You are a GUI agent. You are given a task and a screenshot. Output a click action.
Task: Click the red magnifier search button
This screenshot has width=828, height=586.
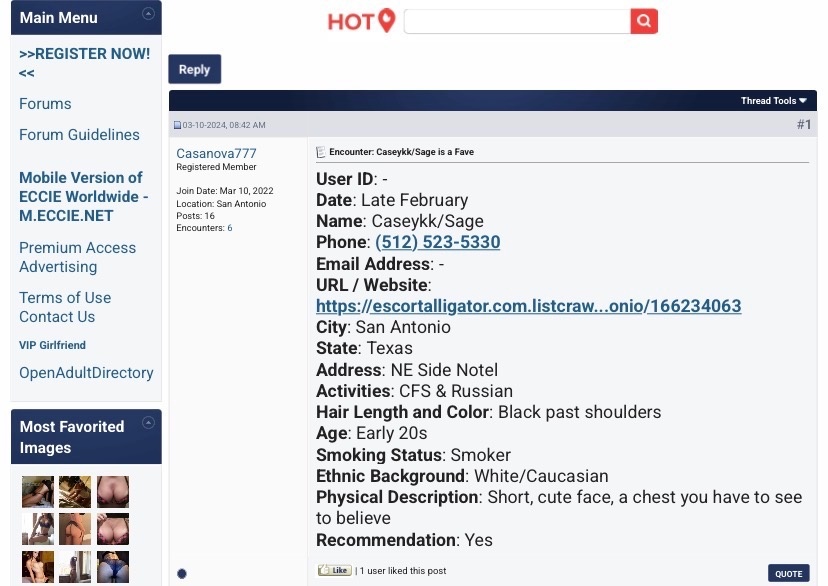644,21
